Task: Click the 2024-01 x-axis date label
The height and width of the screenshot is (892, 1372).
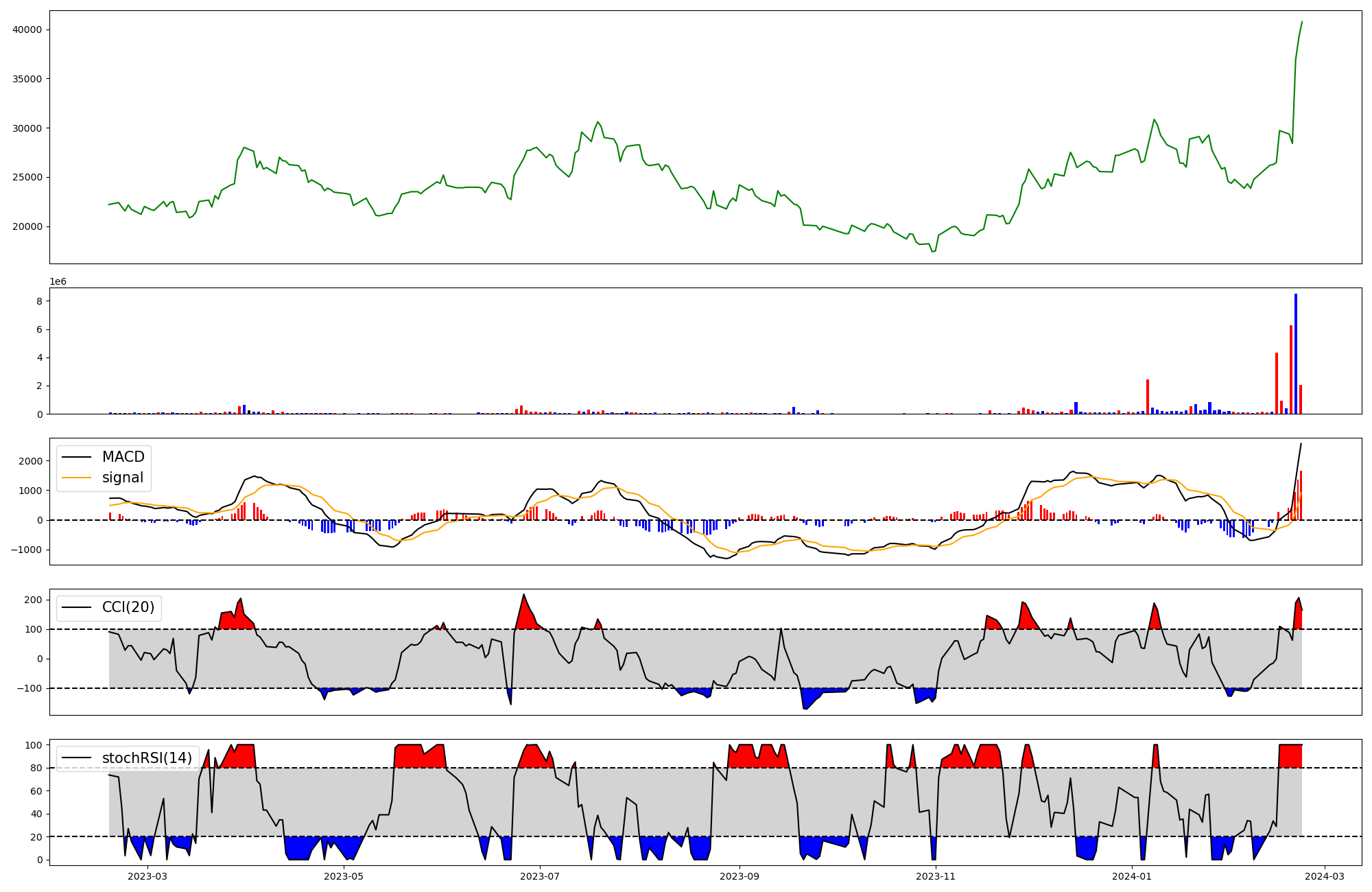Action: click(x=1132, y=876)
